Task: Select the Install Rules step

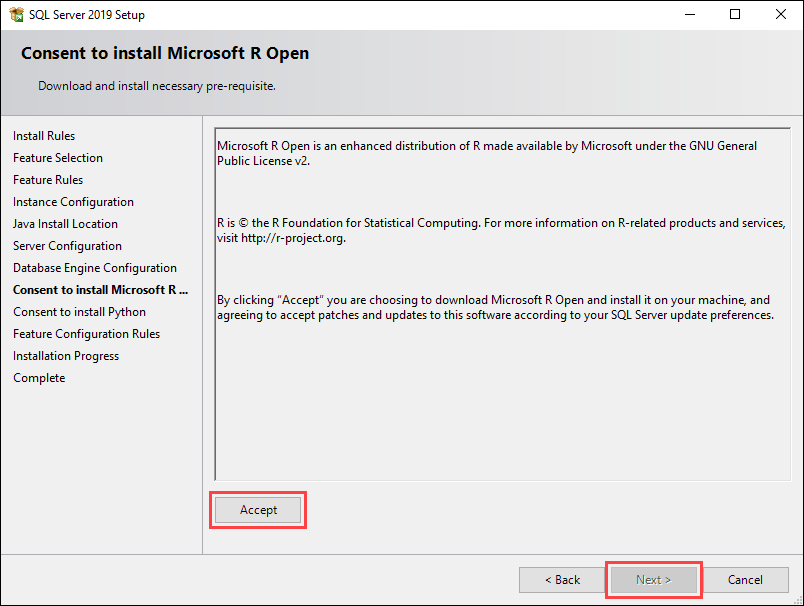Action: click(x=44, y=136)
